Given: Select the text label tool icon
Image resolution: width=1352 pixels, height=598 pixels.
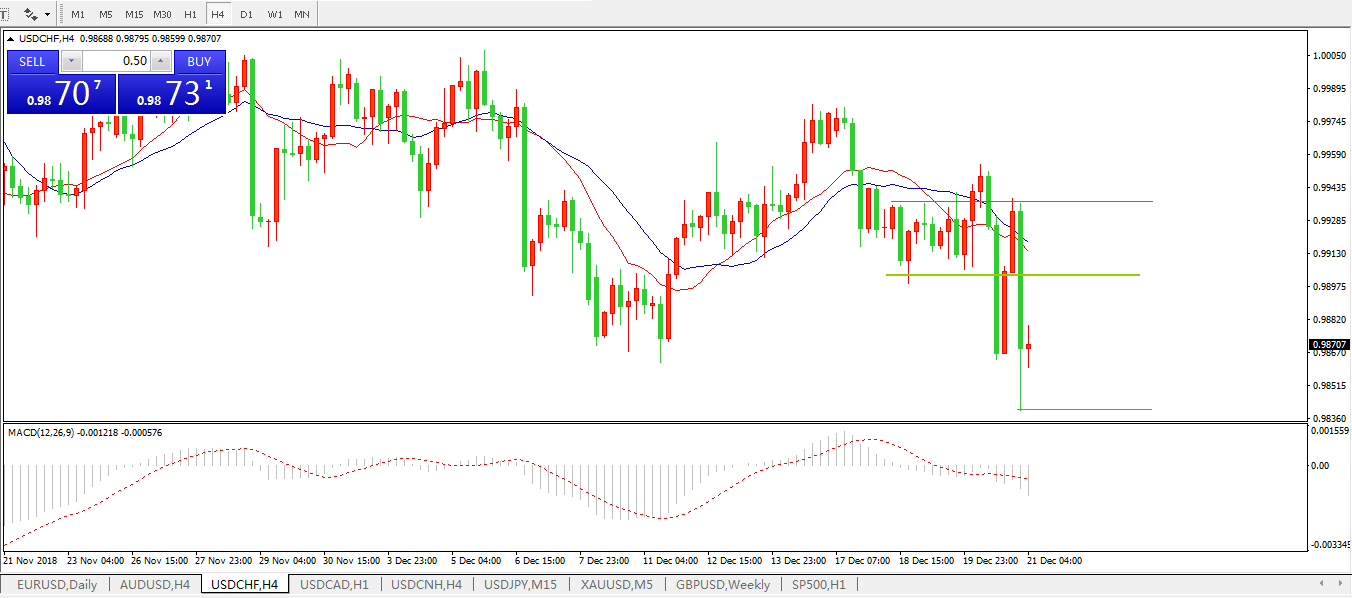Looking at the screenshot, I should pos(3,14).
